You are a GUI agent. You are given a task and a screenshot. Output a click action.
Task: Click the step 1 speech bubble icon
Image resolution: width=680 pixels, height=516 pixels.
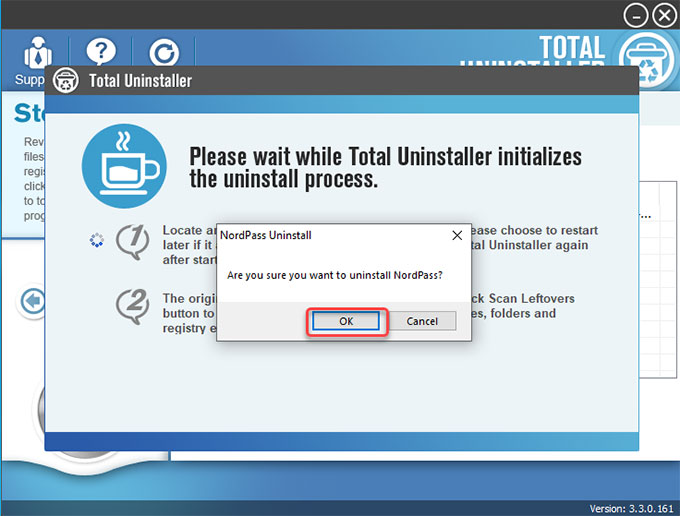tap(133, 242)
